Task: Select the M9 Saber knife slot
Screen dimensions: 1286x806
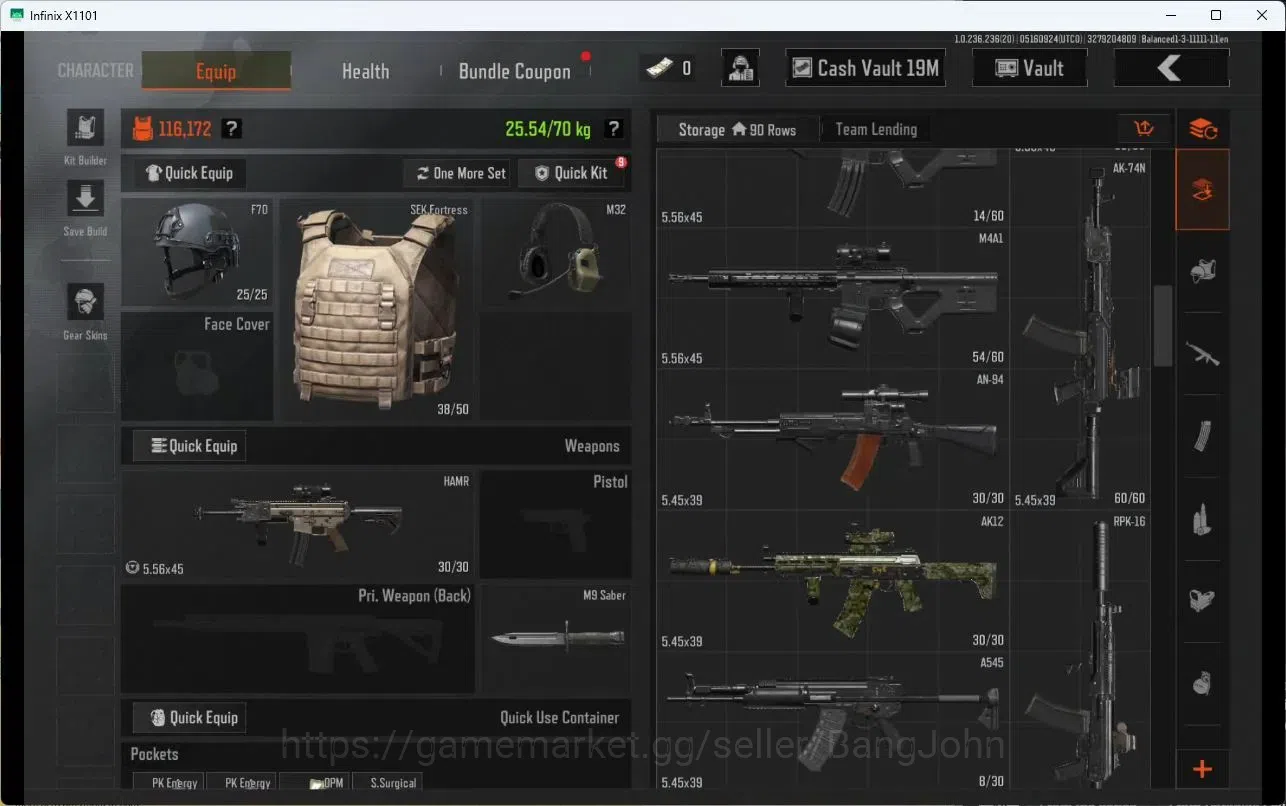Action: pos(556,639)
